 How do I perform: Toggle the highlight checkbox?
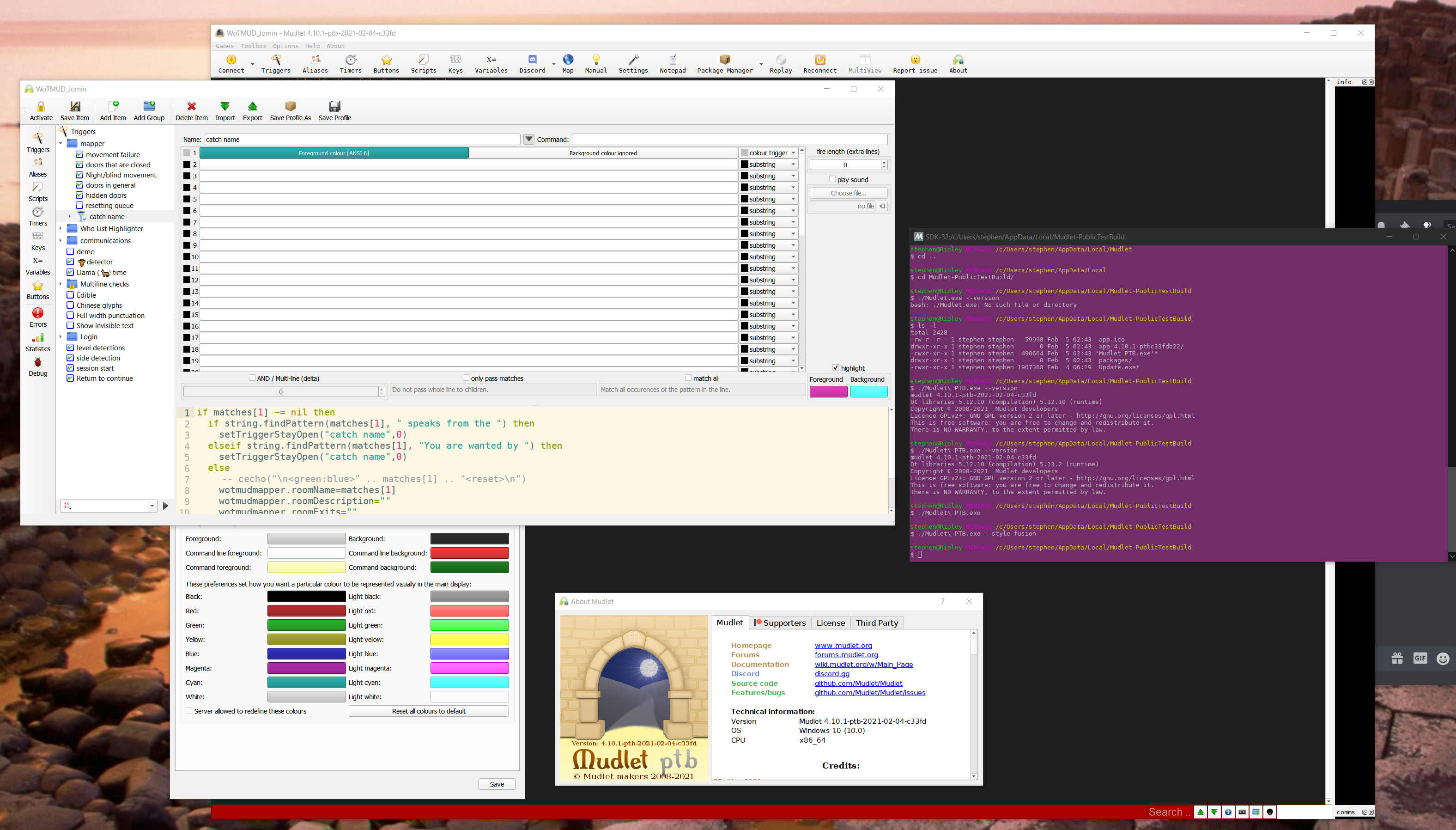point(835,368)
